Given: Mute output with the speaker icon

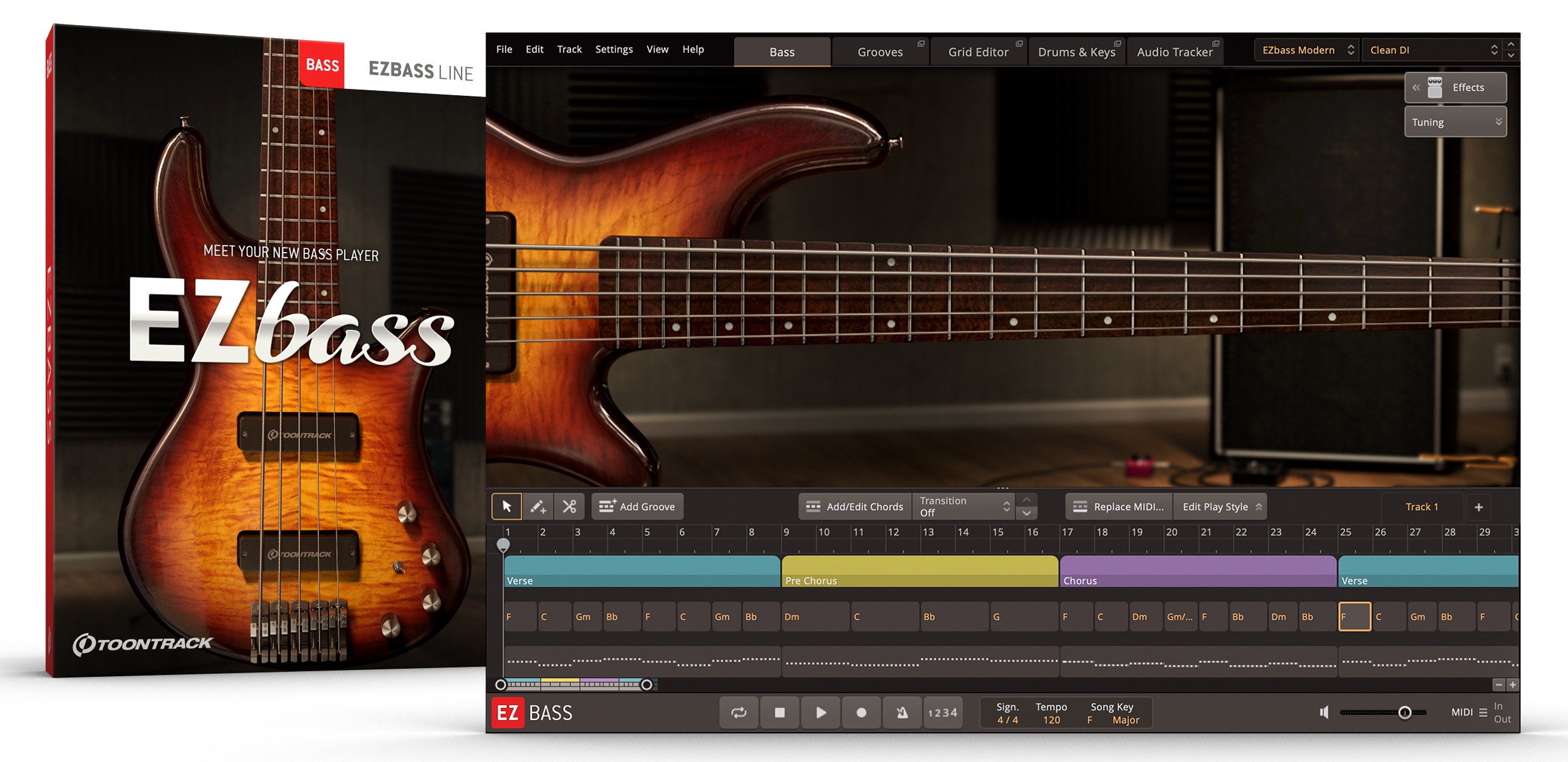Looking at the screenshot, I should tap(1324, 712).
